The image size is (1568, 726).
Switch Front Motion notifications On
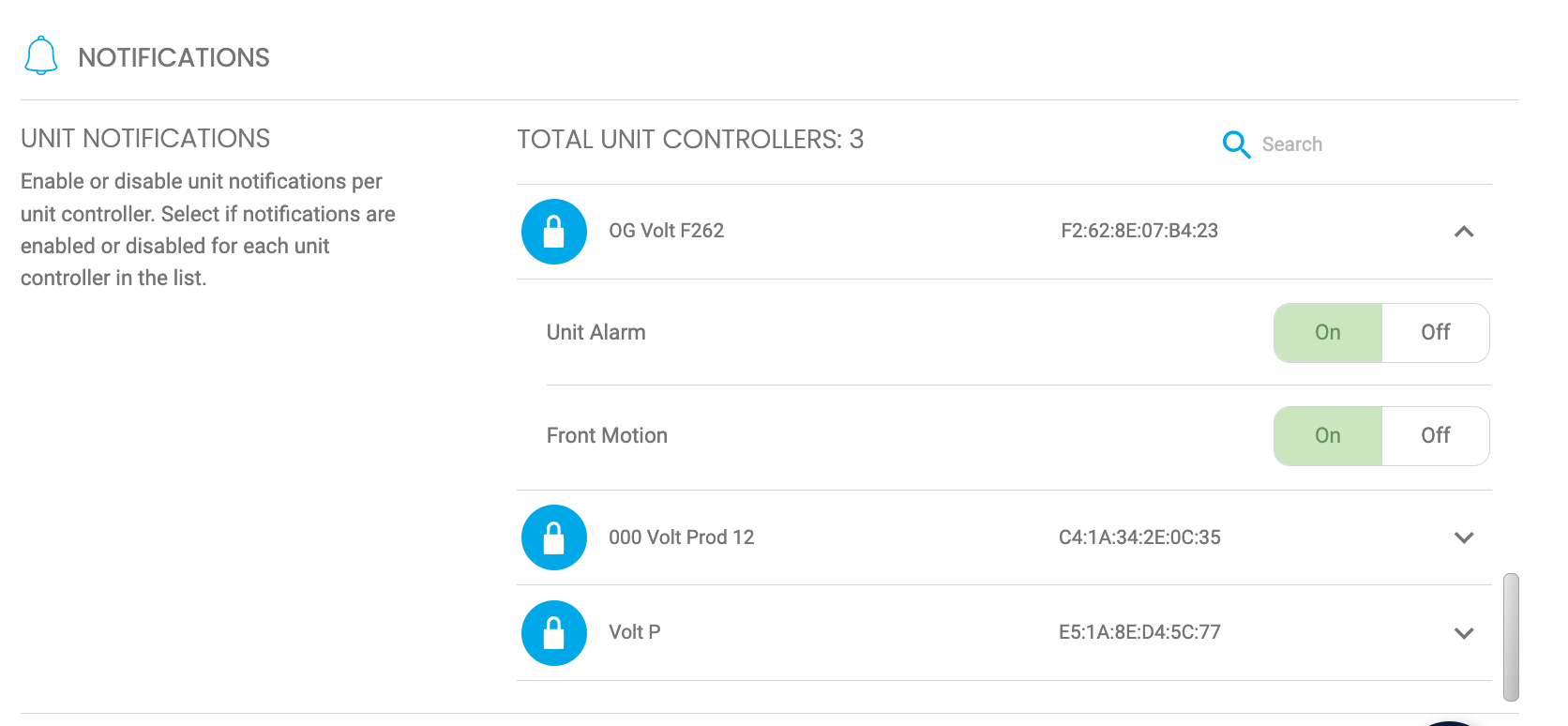1327,436
